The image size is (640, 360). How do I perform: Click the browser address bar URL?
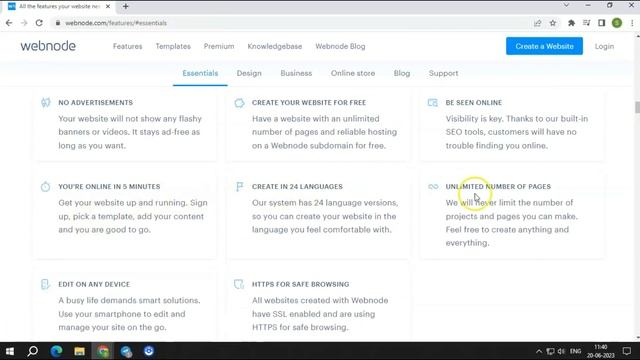[116, 23]
